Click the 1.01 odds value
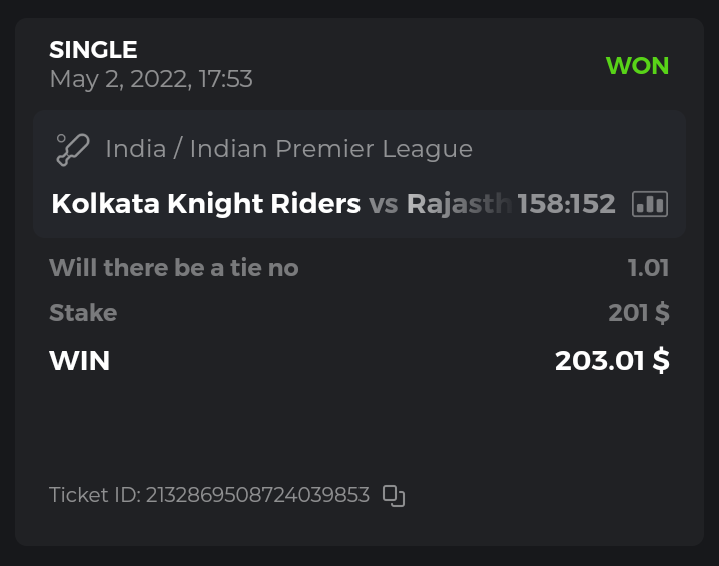 tap(648, 268)
